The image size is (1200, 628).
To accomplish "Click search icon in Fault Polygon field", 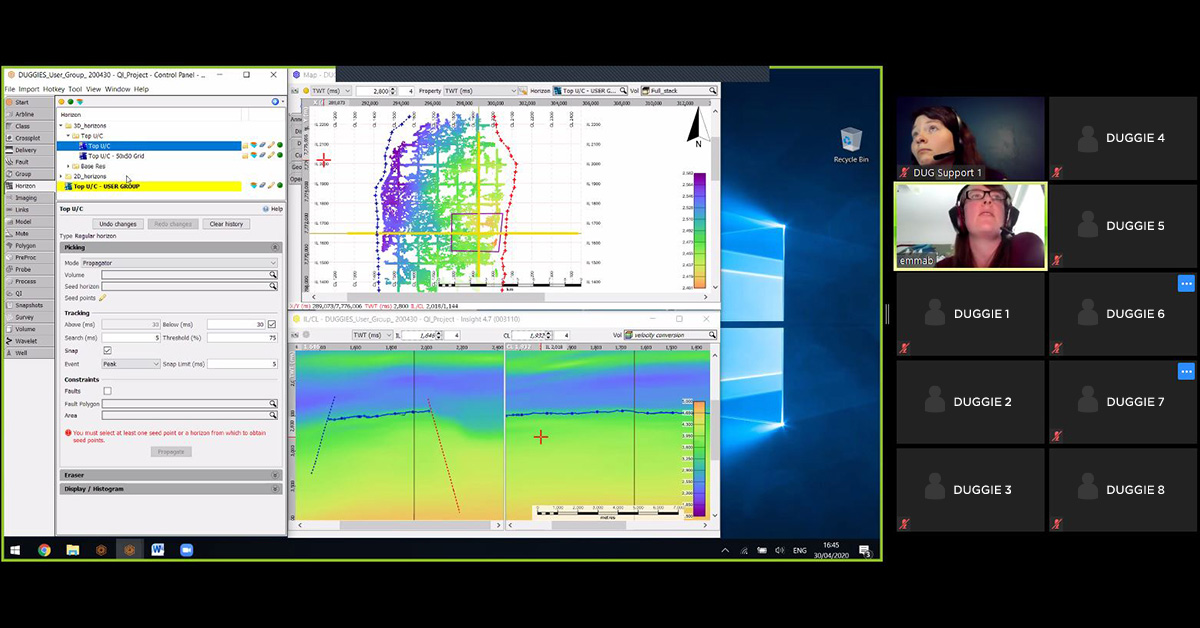I will [273, 403].
